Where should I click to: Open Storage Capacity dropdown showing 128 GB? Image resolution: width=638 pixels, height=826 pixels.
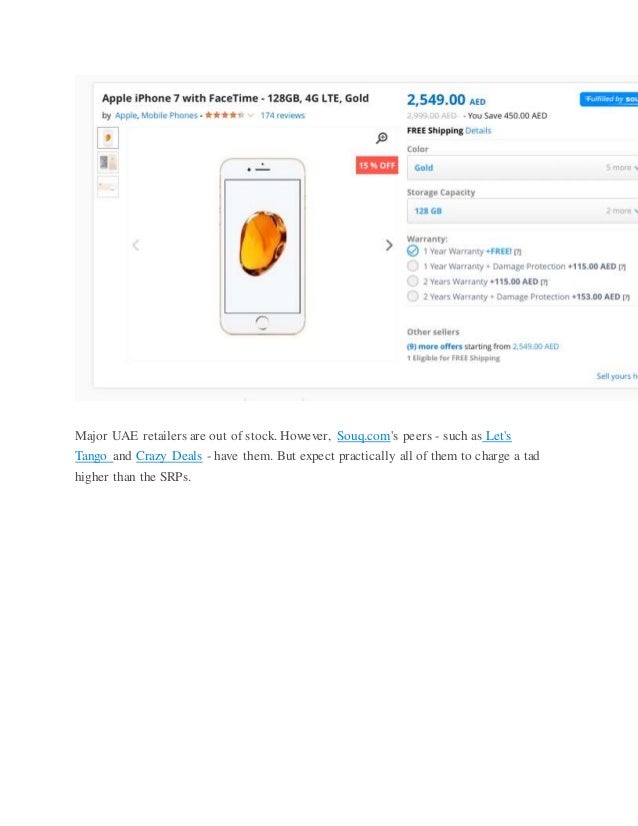[x=522, y=211]
